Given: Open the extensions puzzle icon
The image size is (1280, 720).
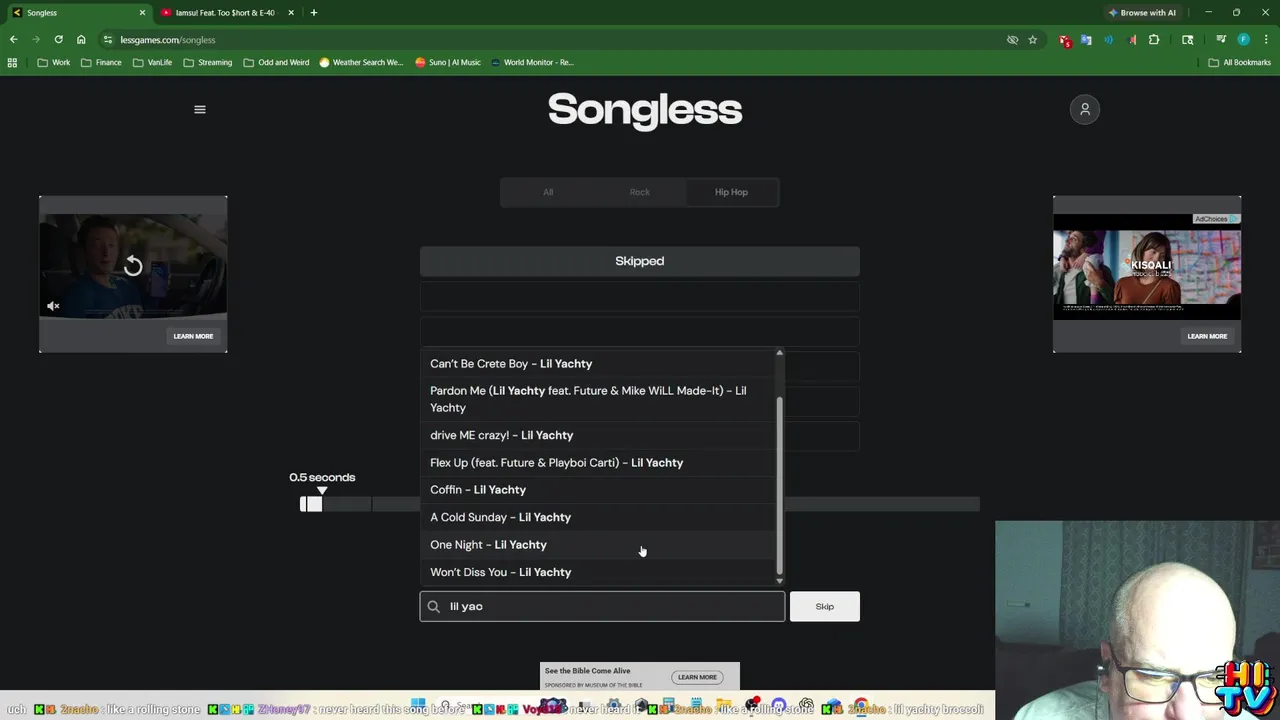Looking at the screenshot, I should pyautogui.click(x=1154, y=40).
